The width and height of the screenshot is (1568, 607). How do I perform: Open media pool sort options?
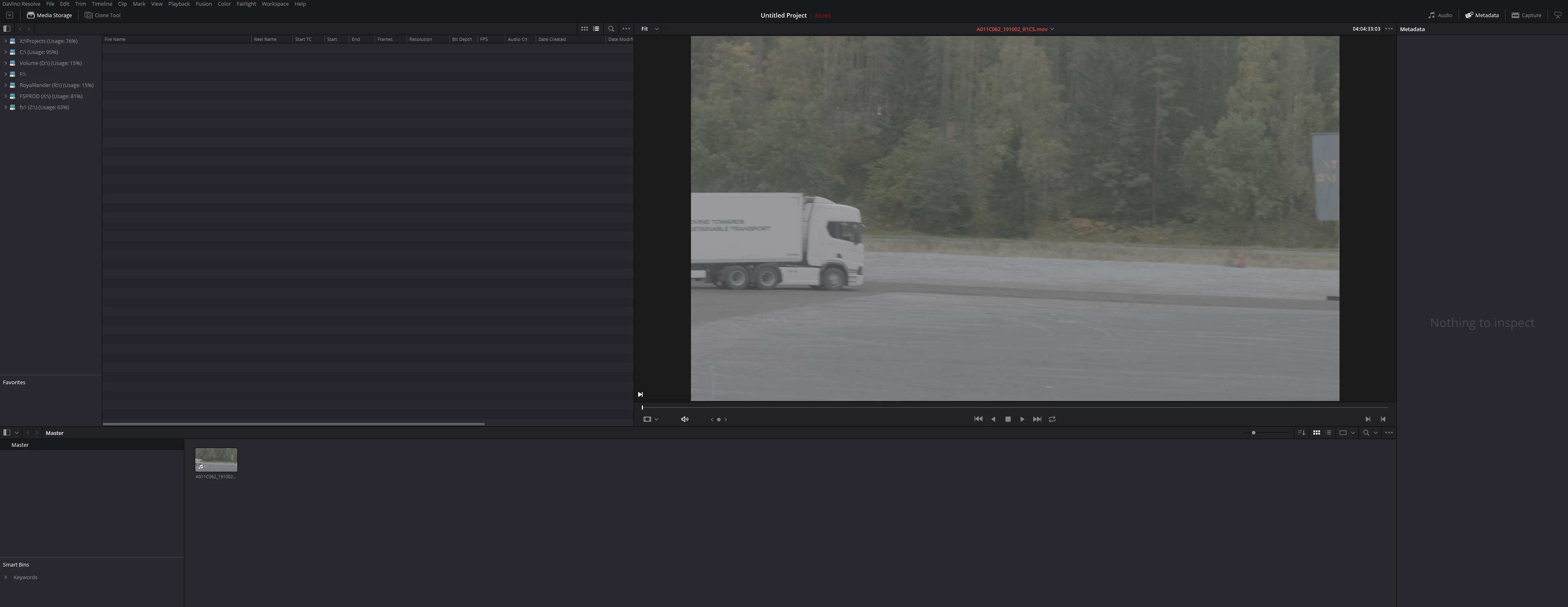(1301, 433)
